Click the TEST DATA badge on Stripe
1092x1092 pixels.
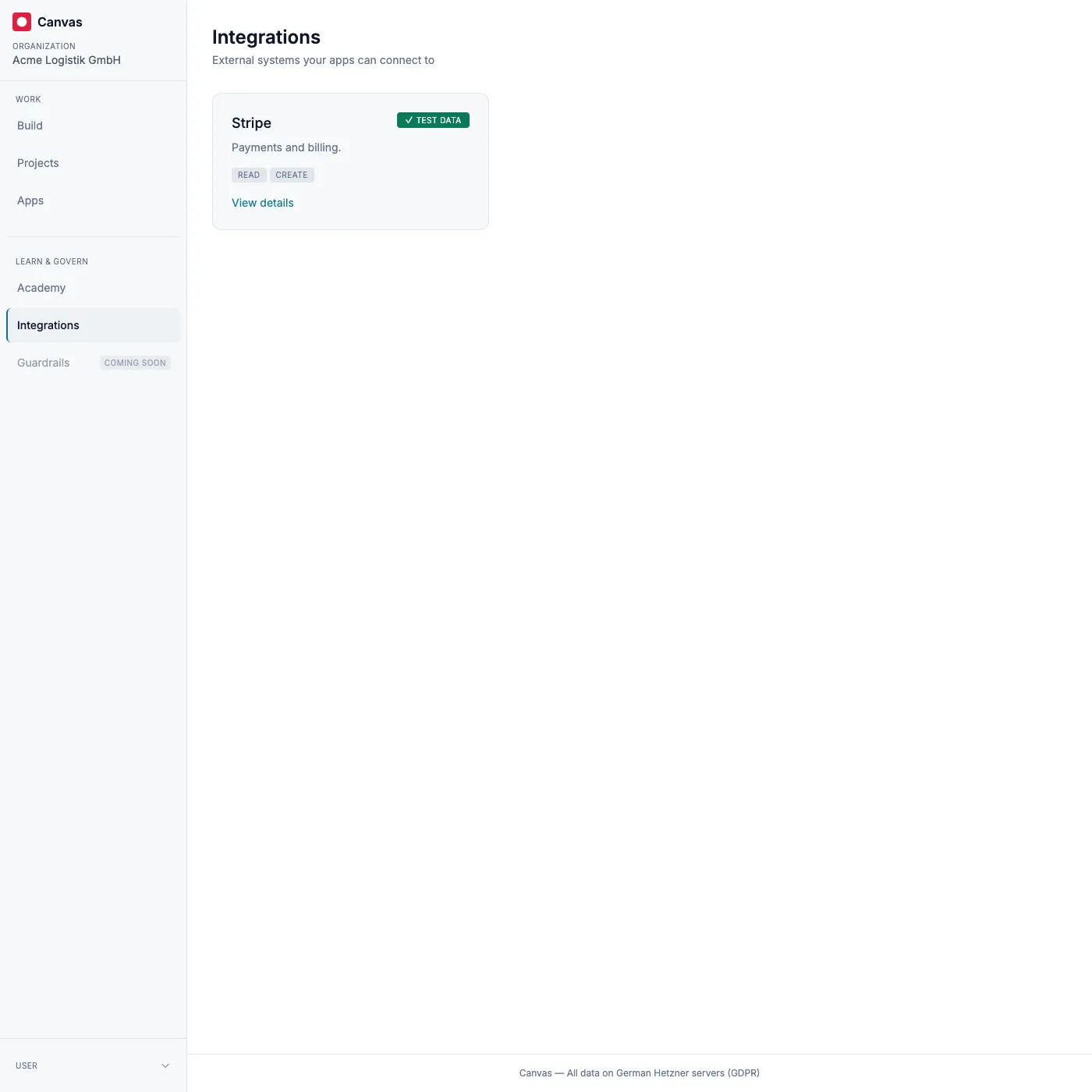(433, 120)
